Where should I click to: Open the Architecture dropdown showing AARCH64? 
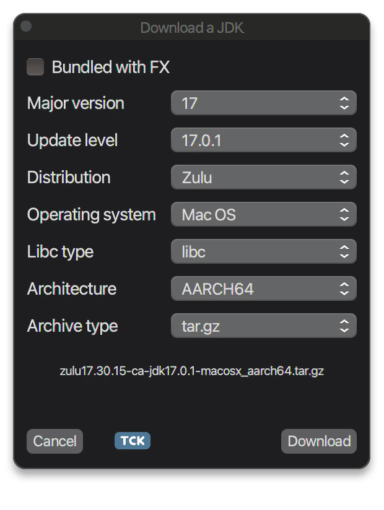[x=264, y=289]
